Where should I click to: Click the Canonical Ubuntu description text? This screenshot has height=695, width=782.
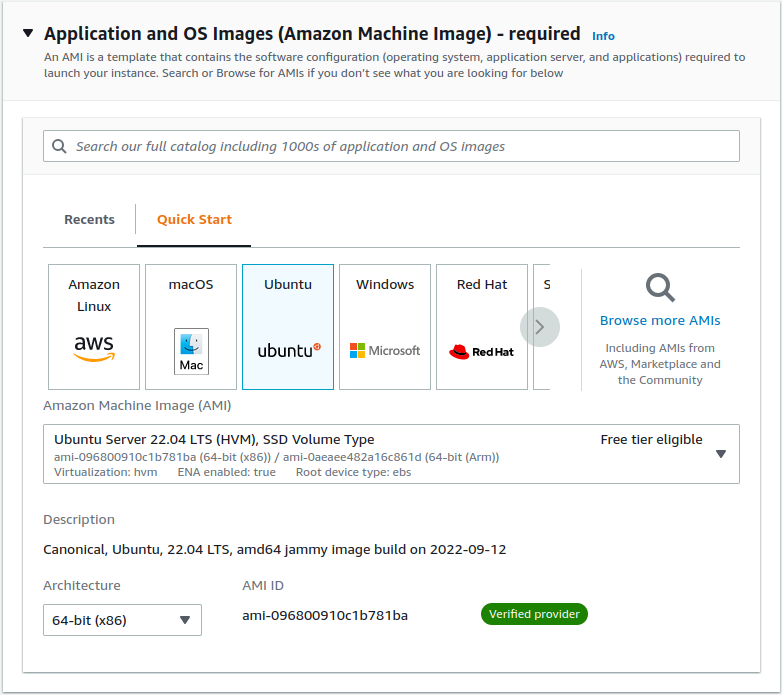[275, 549]
